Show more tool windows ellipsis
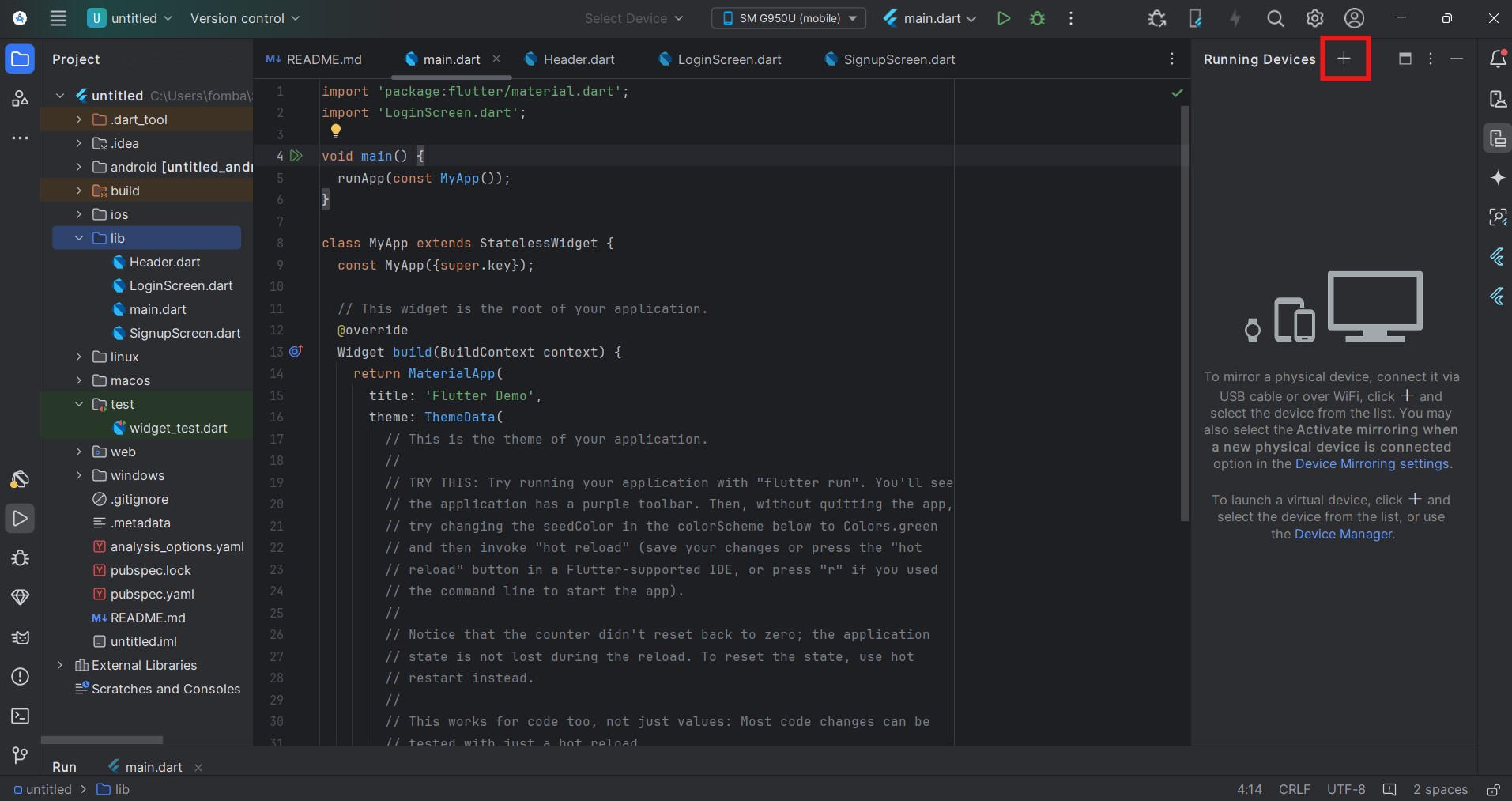Screen dimensions: 1512x801 pyautogui.click(x=20, y=138)
